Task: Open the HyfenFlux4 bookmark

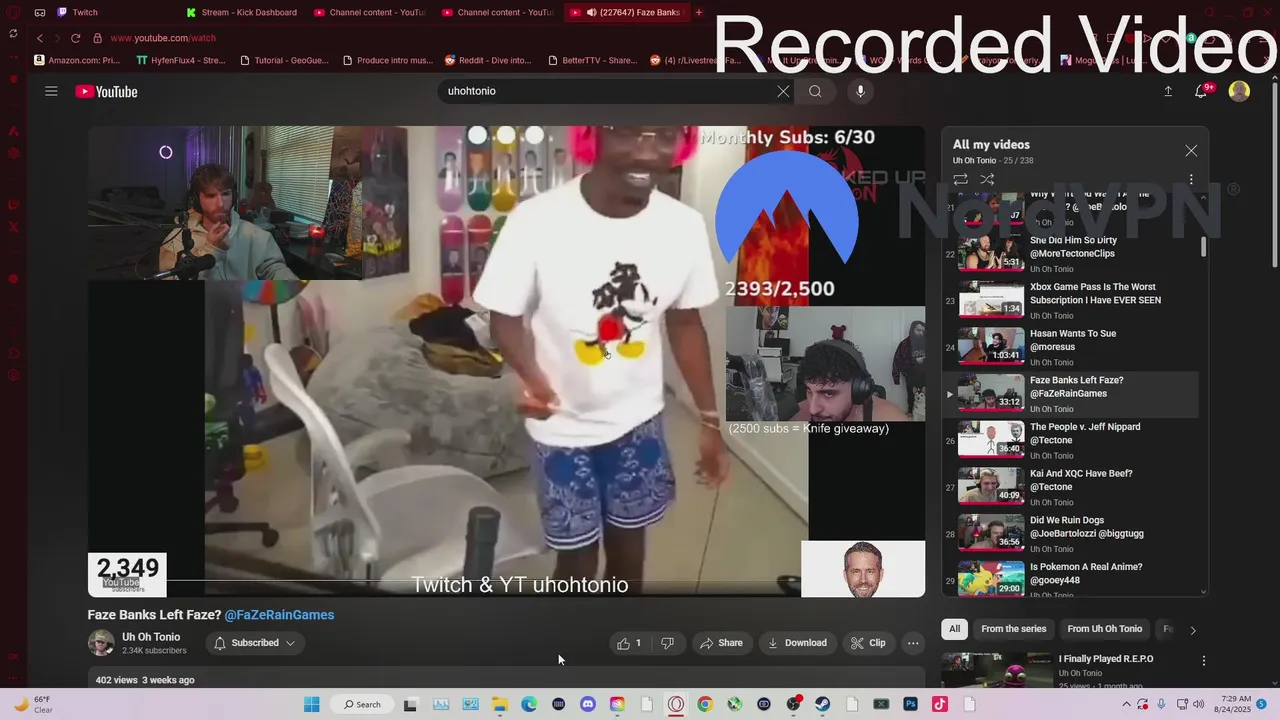Action: point(181,60)
